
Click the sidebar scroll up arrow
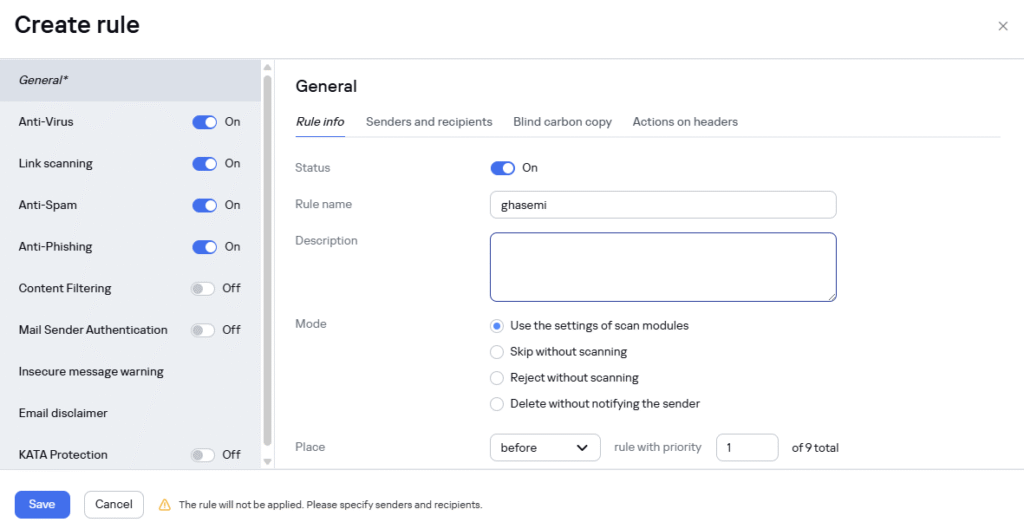click(x=267, y=67)
